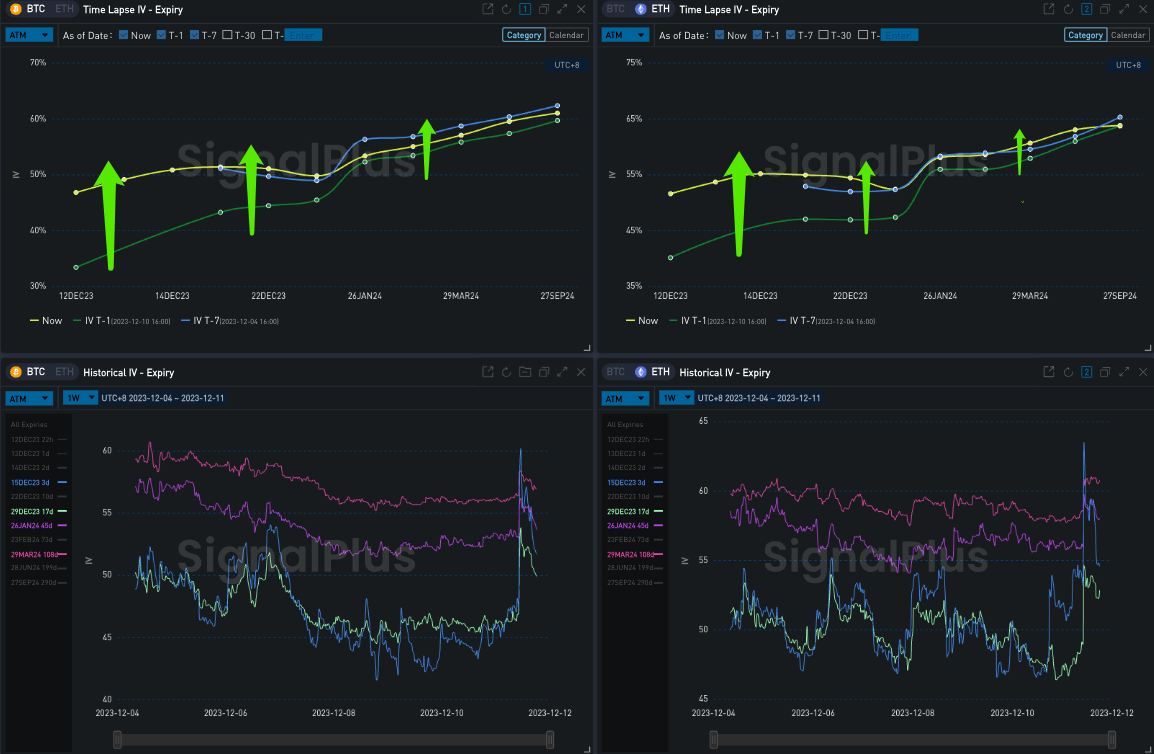Click the refresh icon in ETH Time Lapse panel

[x=1067, y=9]
